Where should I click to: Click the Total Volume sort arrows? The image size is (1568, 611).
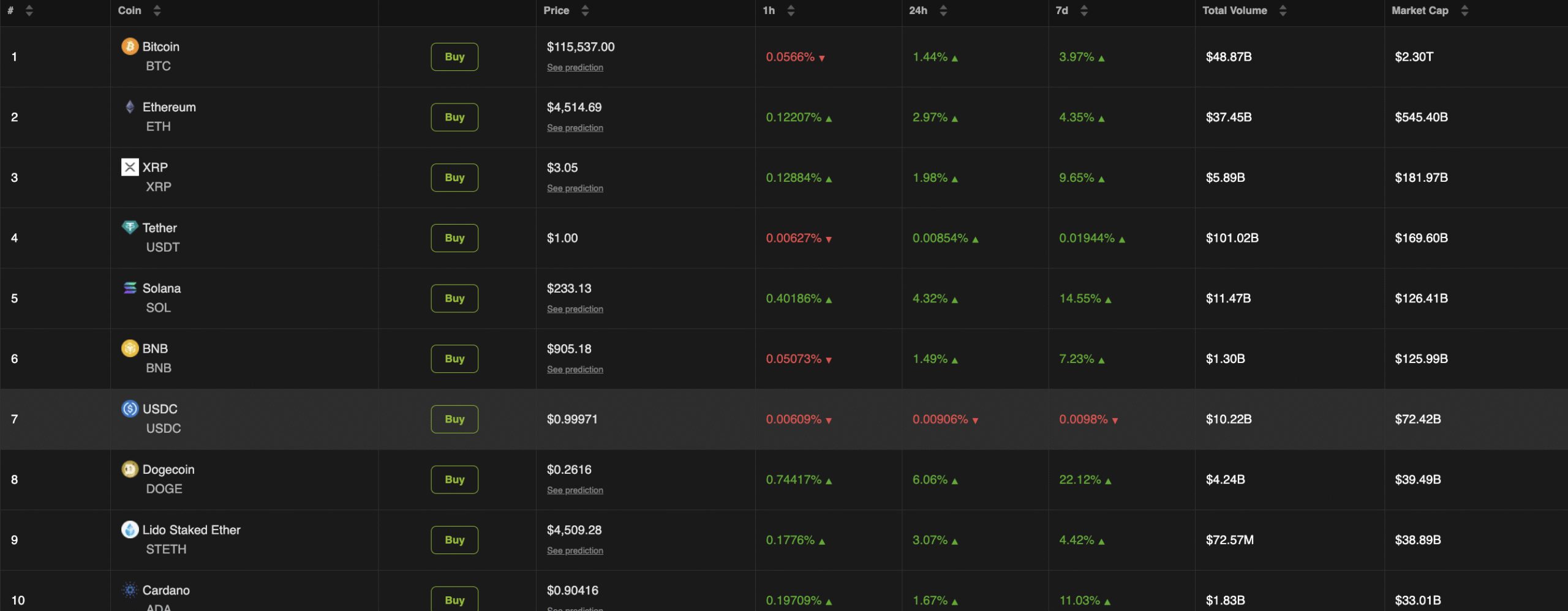pos(1284,10)
